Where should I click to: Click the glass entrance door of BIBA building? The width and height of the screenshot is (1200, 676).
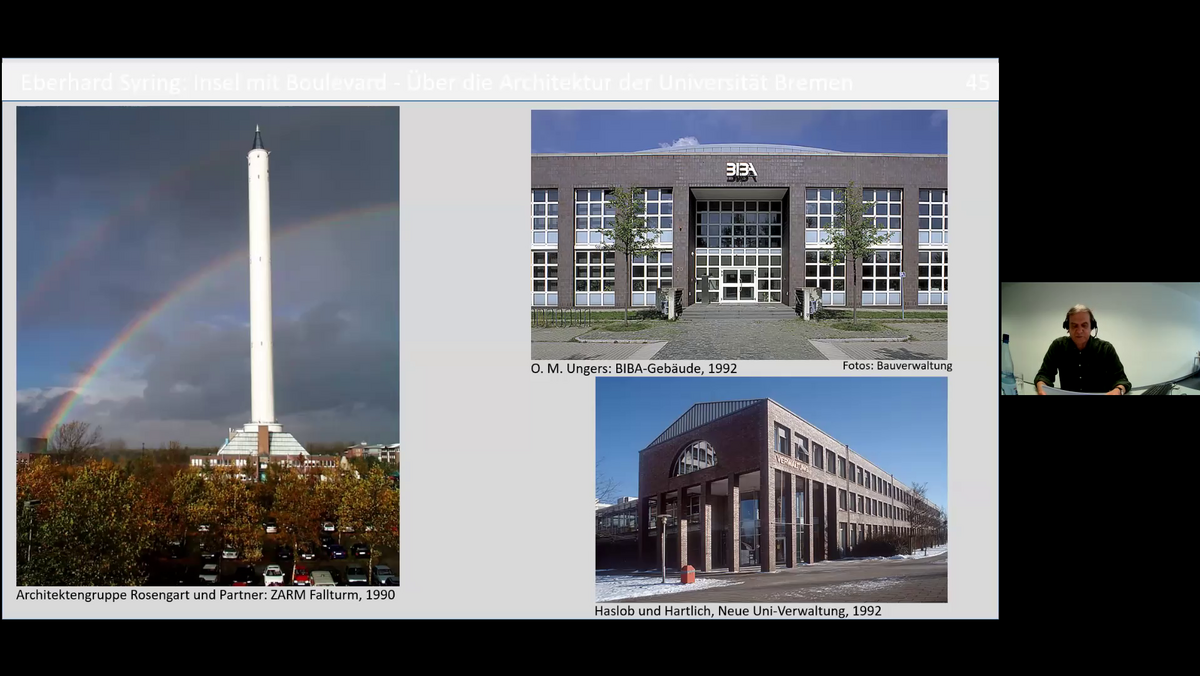point(738,284)
